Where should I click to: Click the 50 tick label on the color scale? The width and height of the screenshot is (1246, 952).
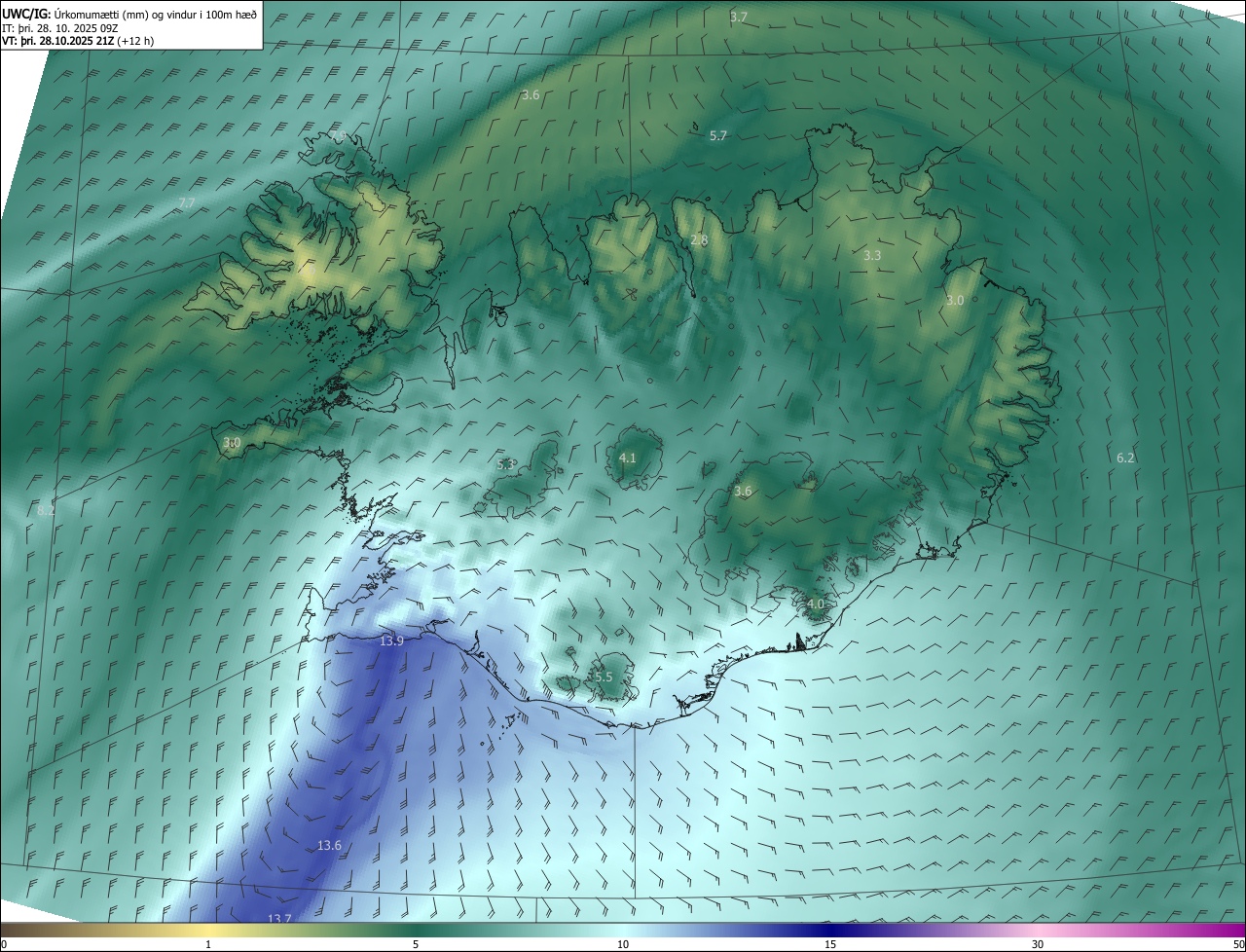coord(1238,944)
